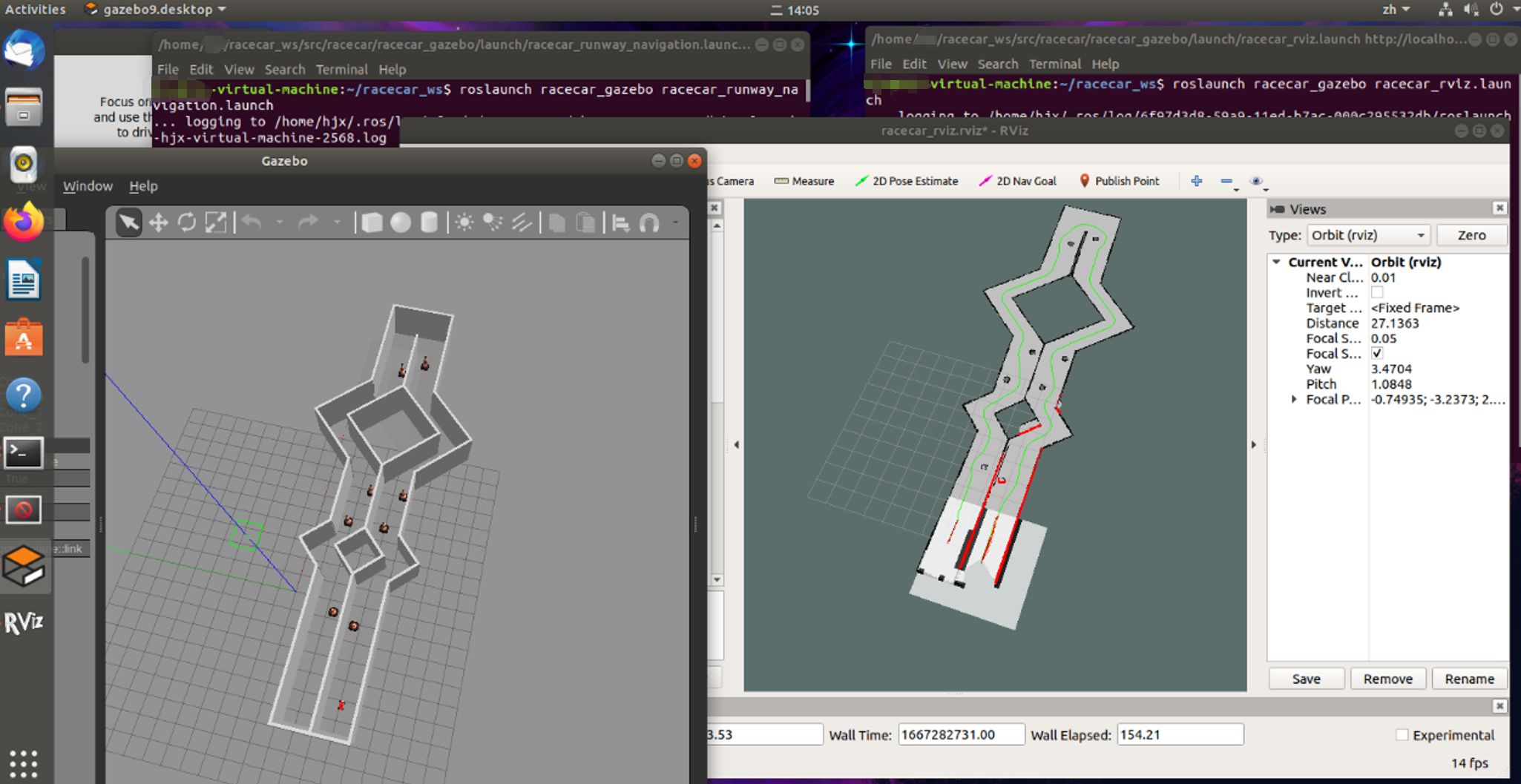The width and height of the screenshot is (1521, 784).
Task: Click the Wall Time field
Action: 962,735
